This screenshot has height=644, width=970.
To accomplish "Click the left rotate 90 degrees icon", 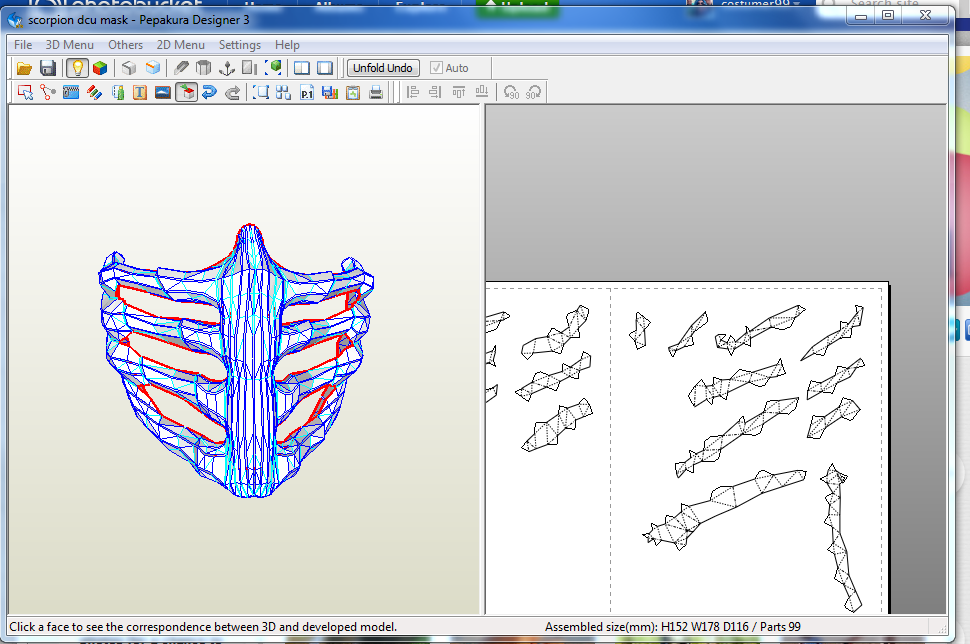I will click(511, 93).
